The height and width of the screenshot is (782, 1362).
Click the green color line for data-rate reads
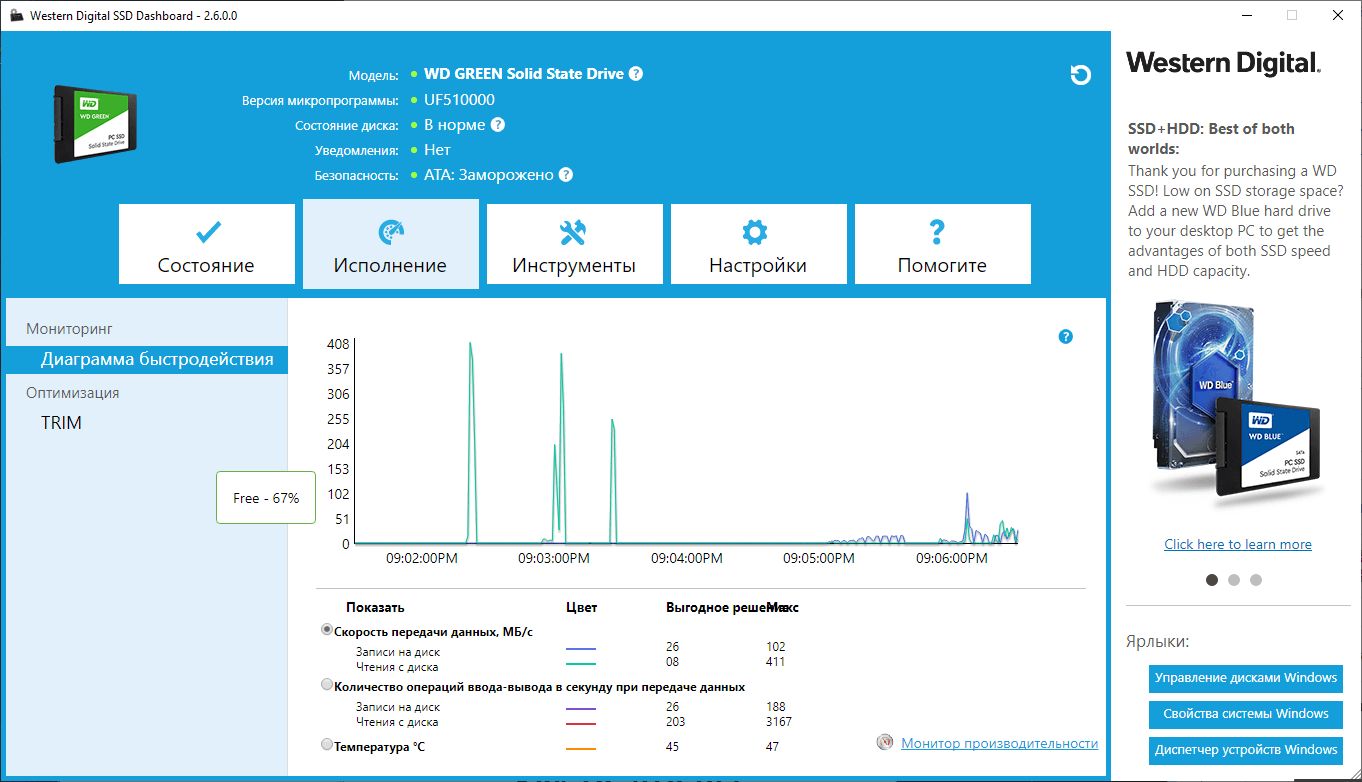pos(581,664)
